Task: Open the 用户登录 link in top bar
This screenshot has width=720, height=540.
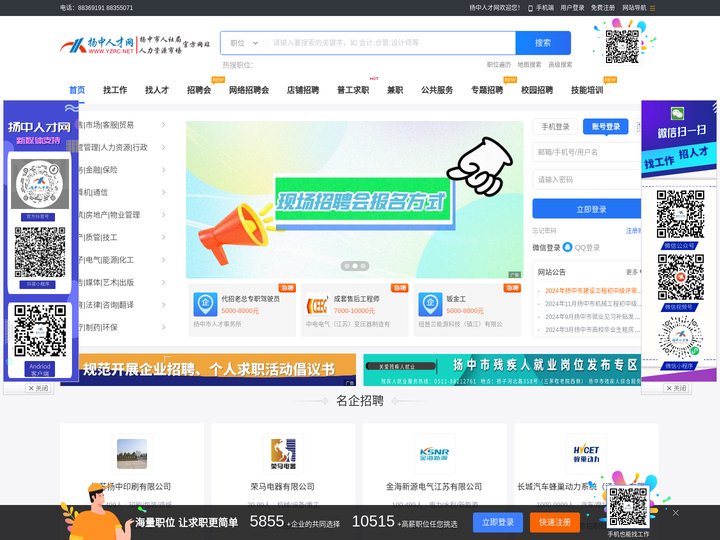Action: click(x=572, y=8)
